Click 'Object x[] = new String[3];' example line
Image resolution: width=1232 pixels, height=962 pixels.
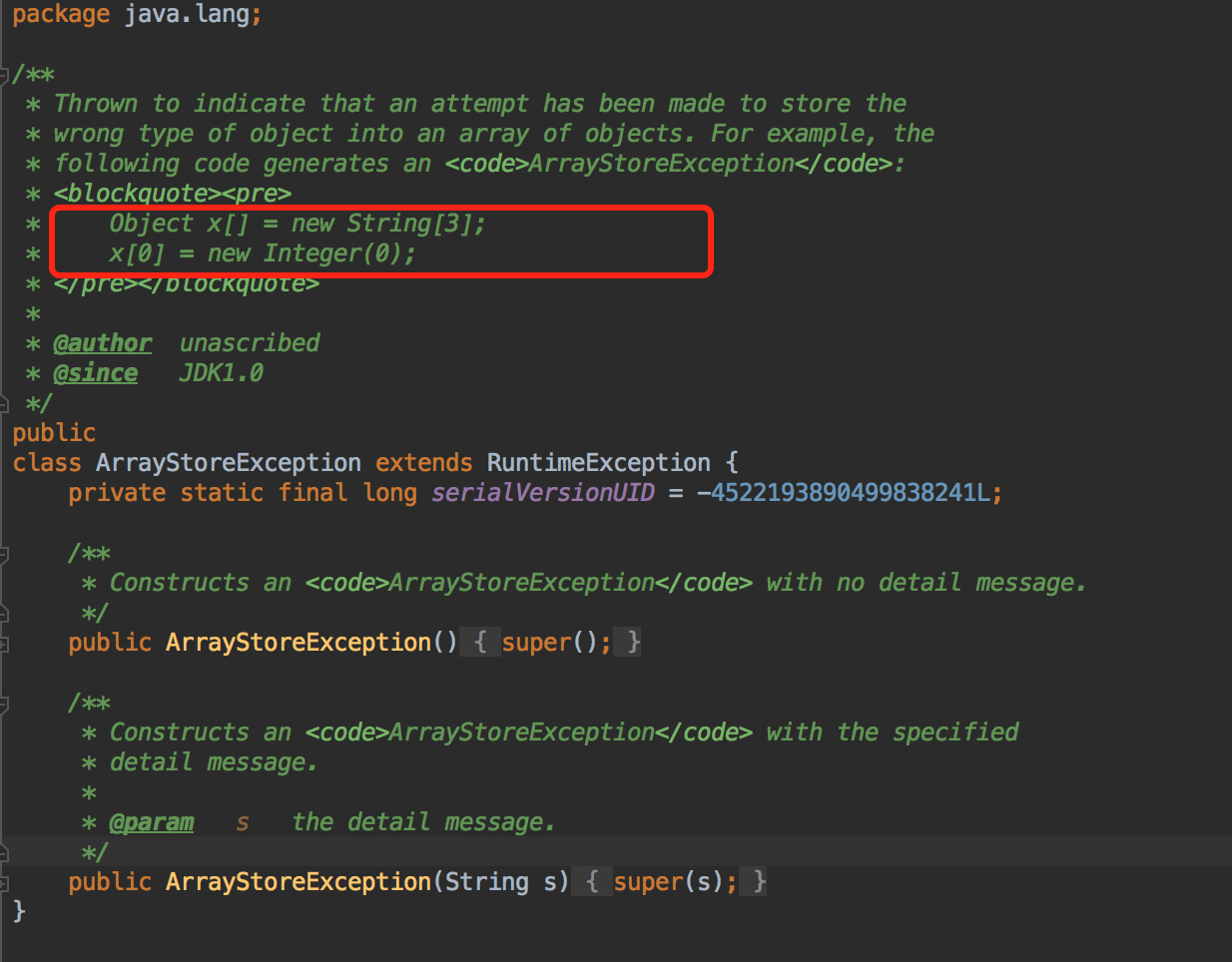tap(298, 224)
